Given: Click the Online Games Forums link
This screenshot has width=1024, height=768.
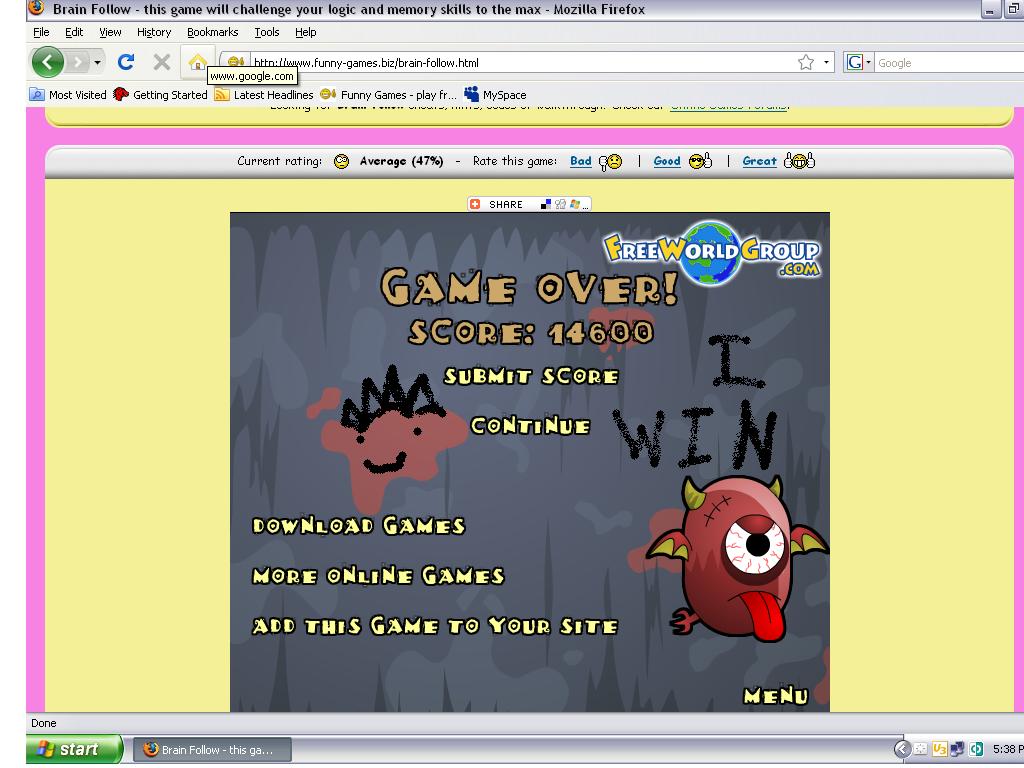Looking at the screenshot, I should 729,106.
